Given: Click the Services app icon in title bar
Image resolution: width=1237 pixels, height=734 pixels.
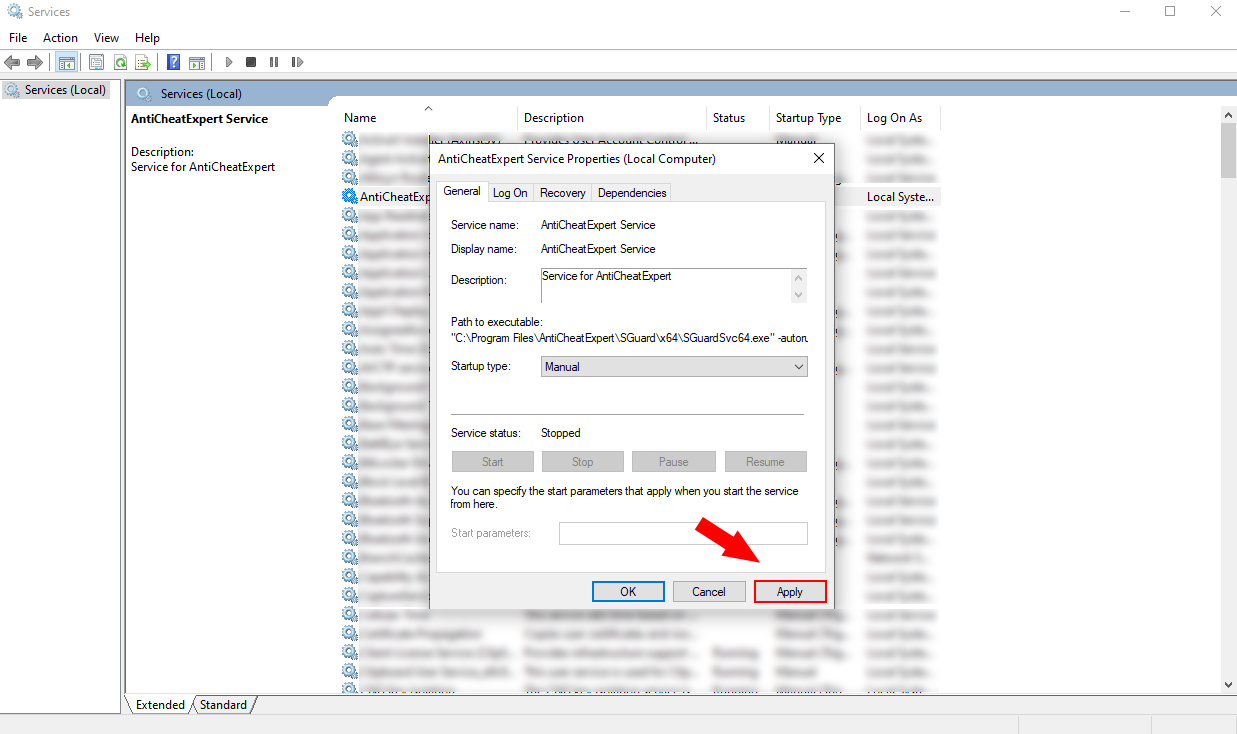Looking at the screenshot, I should 14,12.
